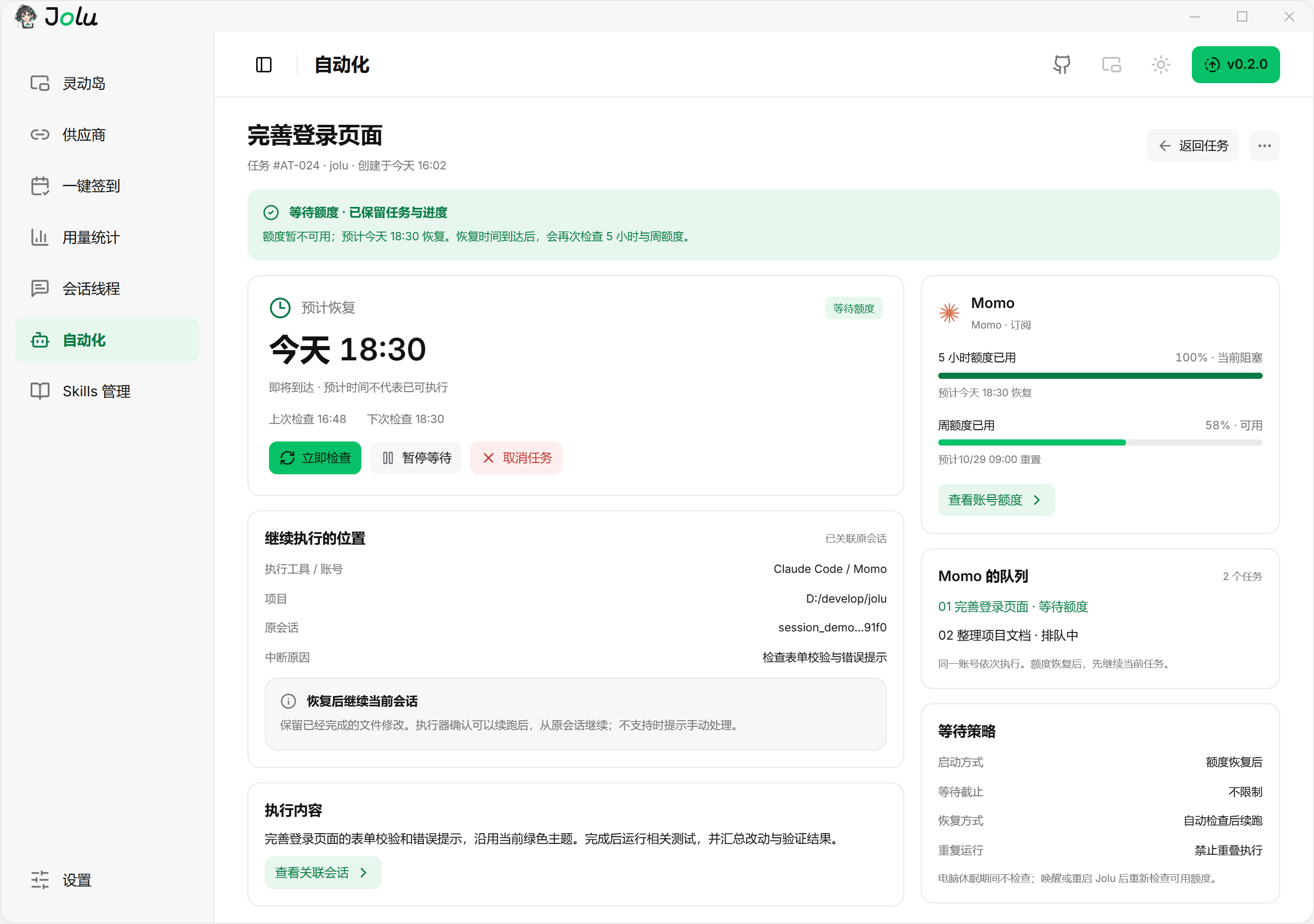
Task: Click the 等待额度 status badge
Action: click(853, 309)
